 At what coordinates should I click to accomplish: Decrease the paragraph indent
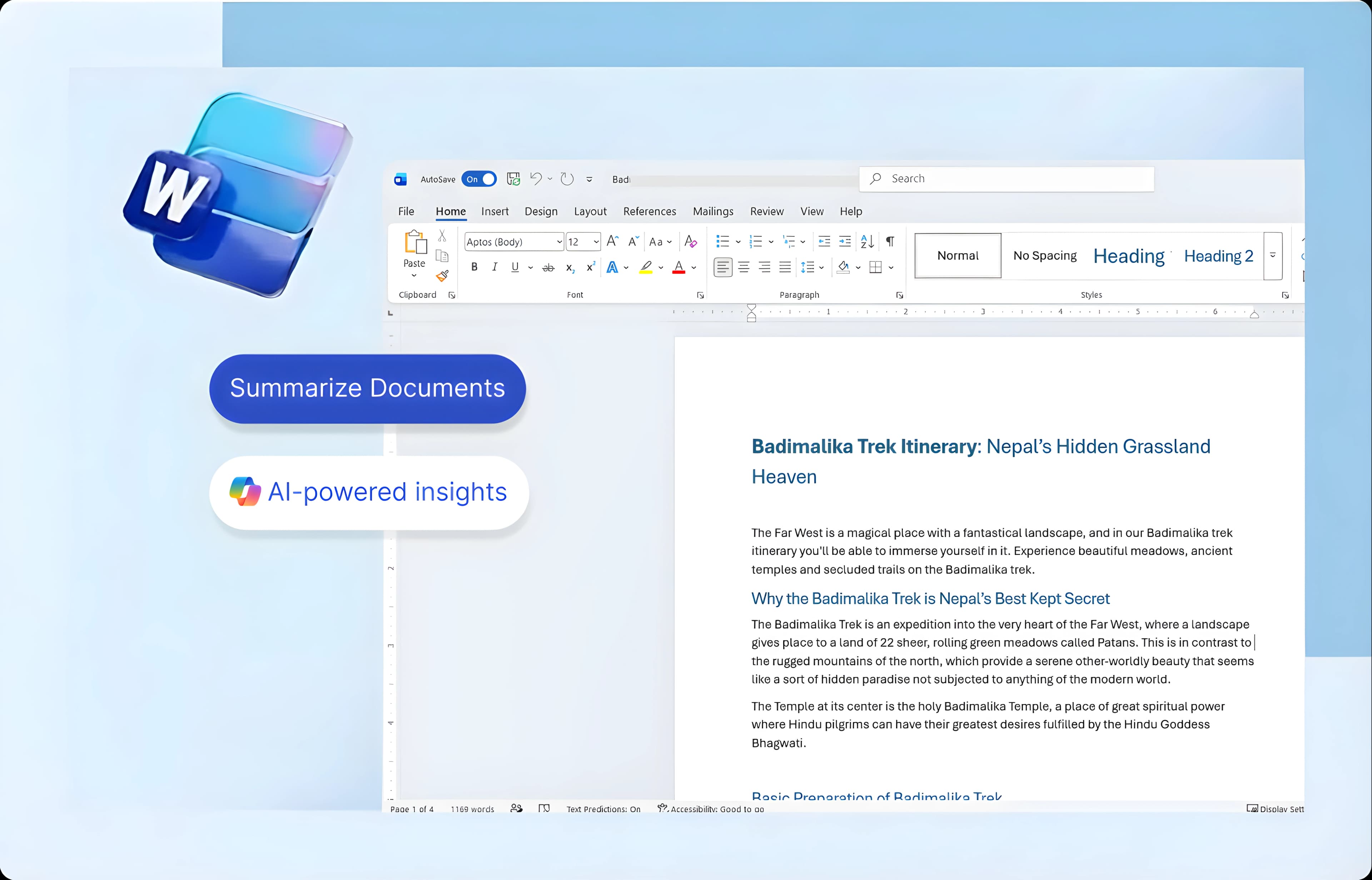tap(824, 241)
